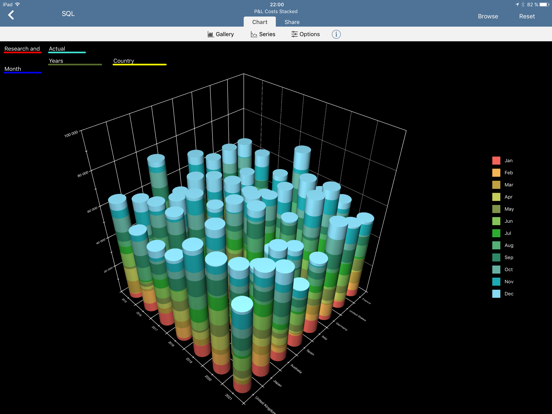Click the Dec legend color swatch
Image resolution: width=552 pixels, height=414 pixels.
[496, 294]
